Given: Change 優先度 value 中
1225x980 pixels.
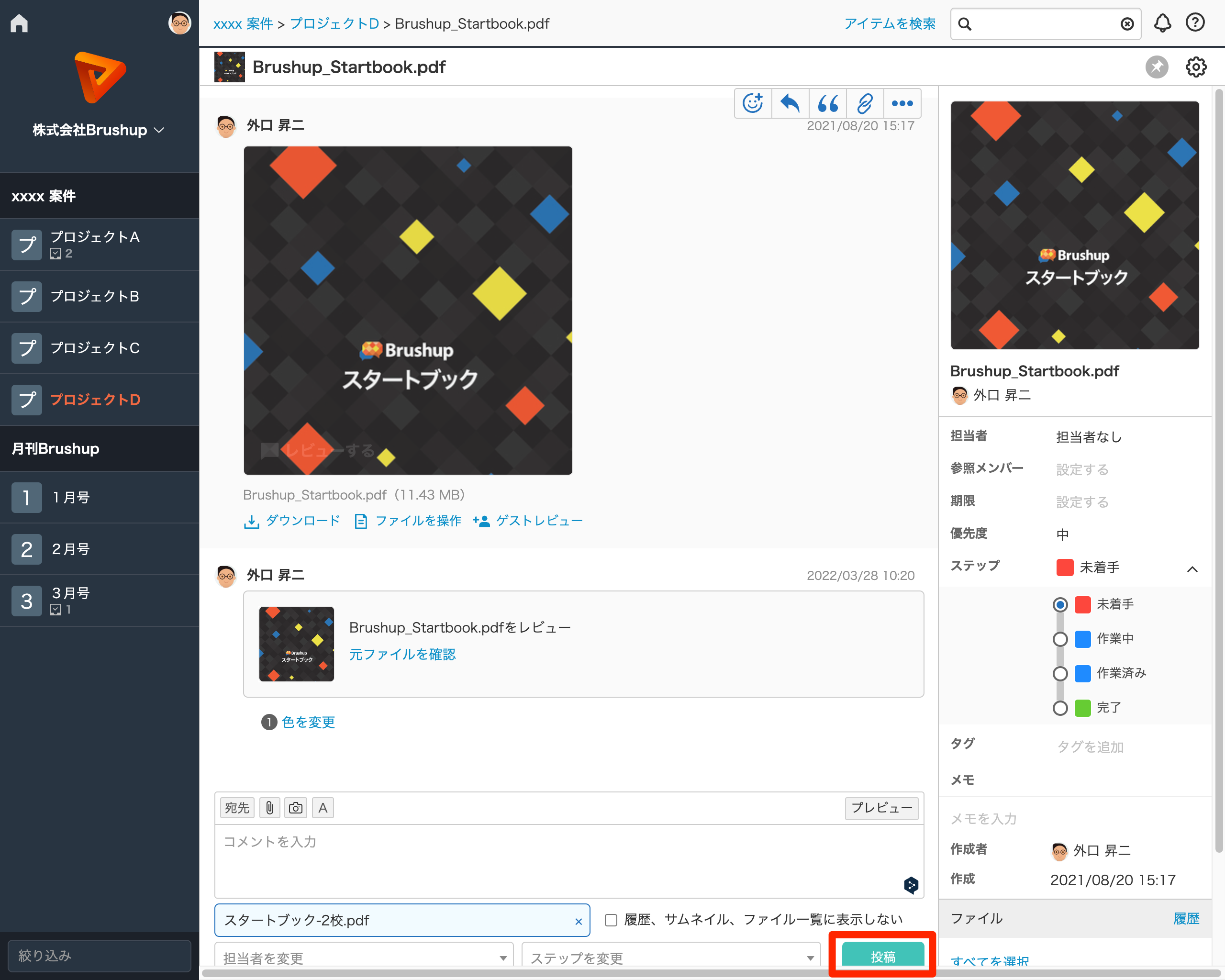Looking at the screenshot, I should pyautogui.click(x=1062, y=535).
